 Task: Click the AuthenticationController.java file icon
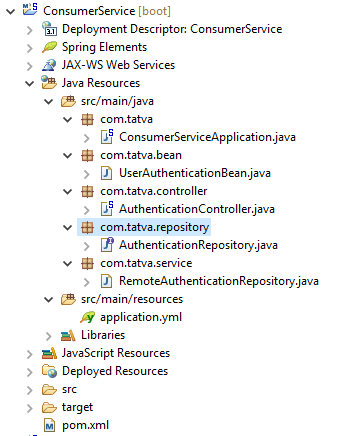(x=107, y=209)
